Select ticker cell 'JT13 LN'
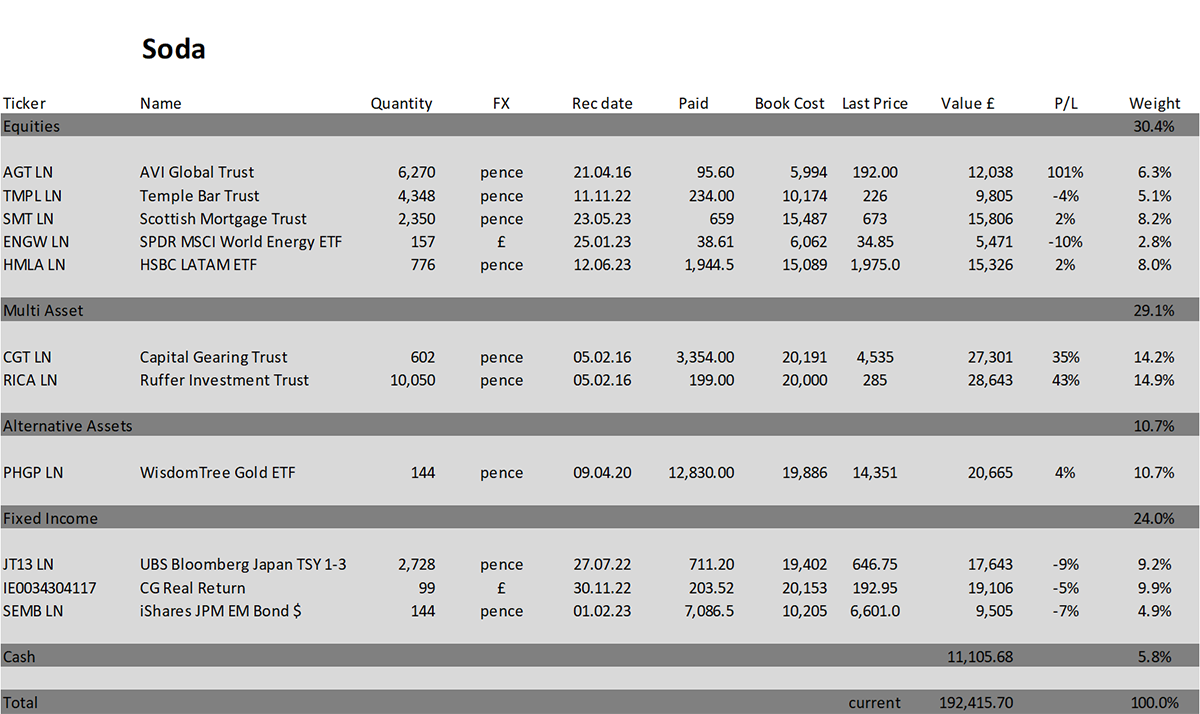The height and width of the screenshot is (714, 1200). pos(30,565)
